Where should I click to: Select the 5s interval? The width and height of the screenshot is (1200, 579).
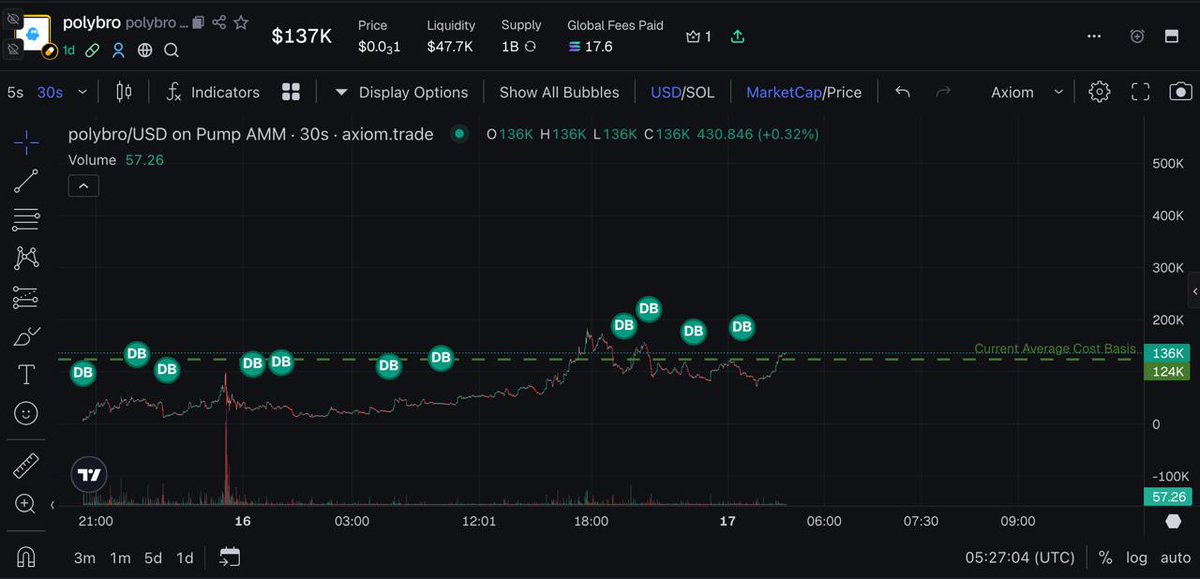[x=15, y=92]
